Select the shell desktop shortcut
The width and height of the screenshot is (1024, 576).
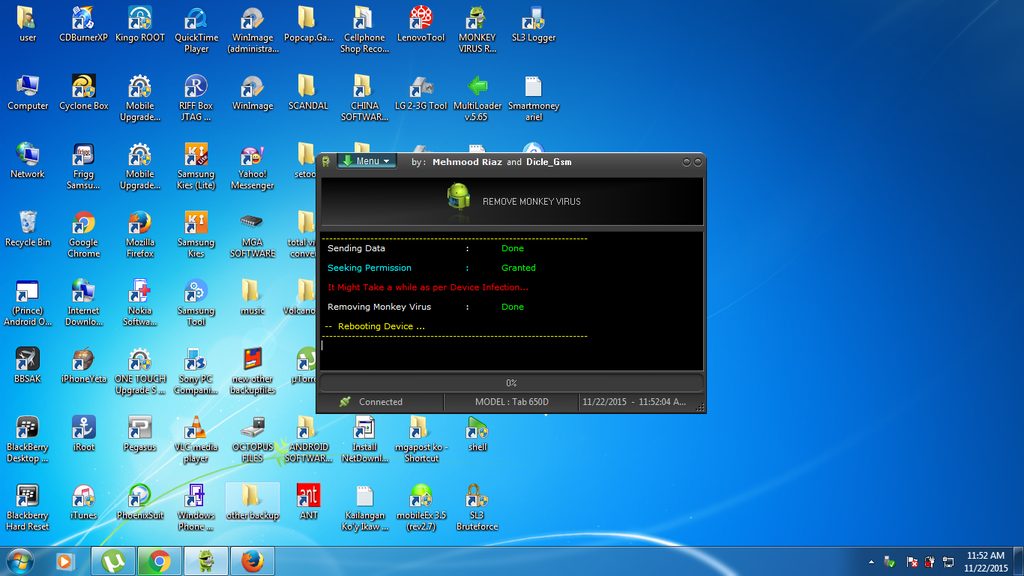477,434
